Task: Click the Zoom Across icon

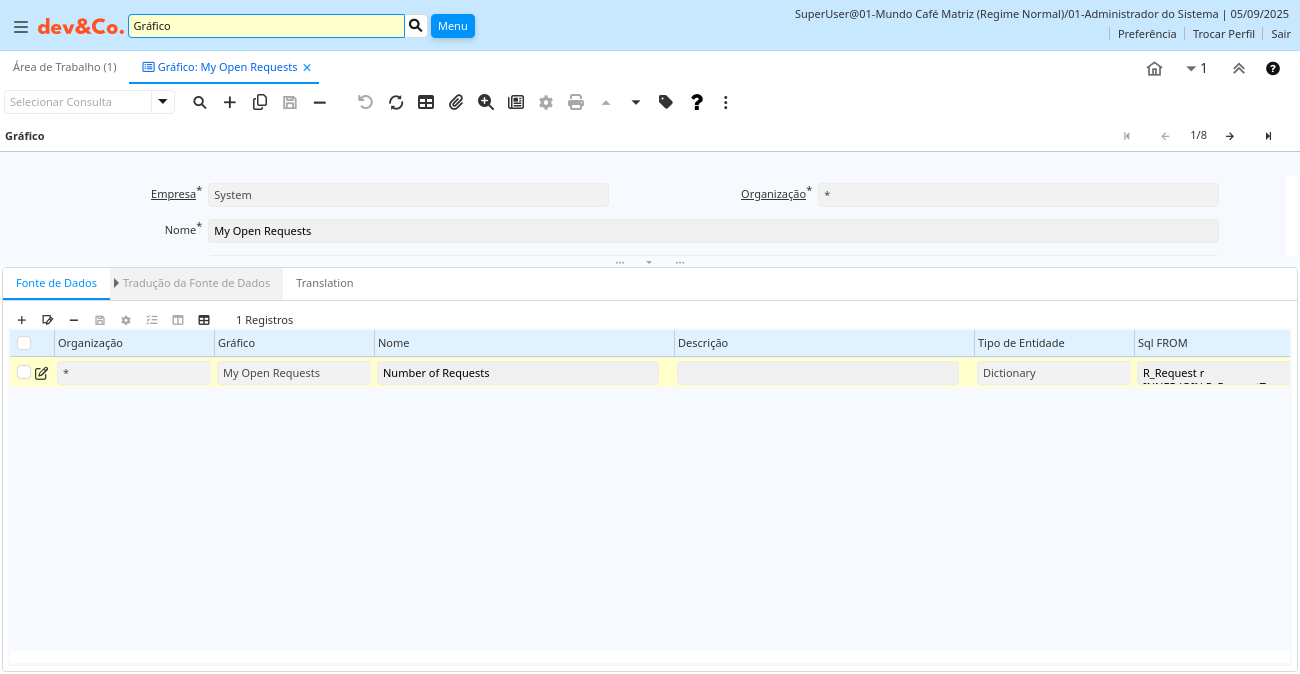Action: 486,102
